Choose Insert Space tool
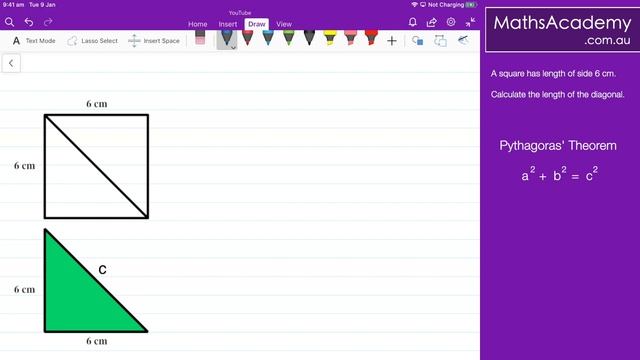 pyautogui.click(x=154, y=41)
